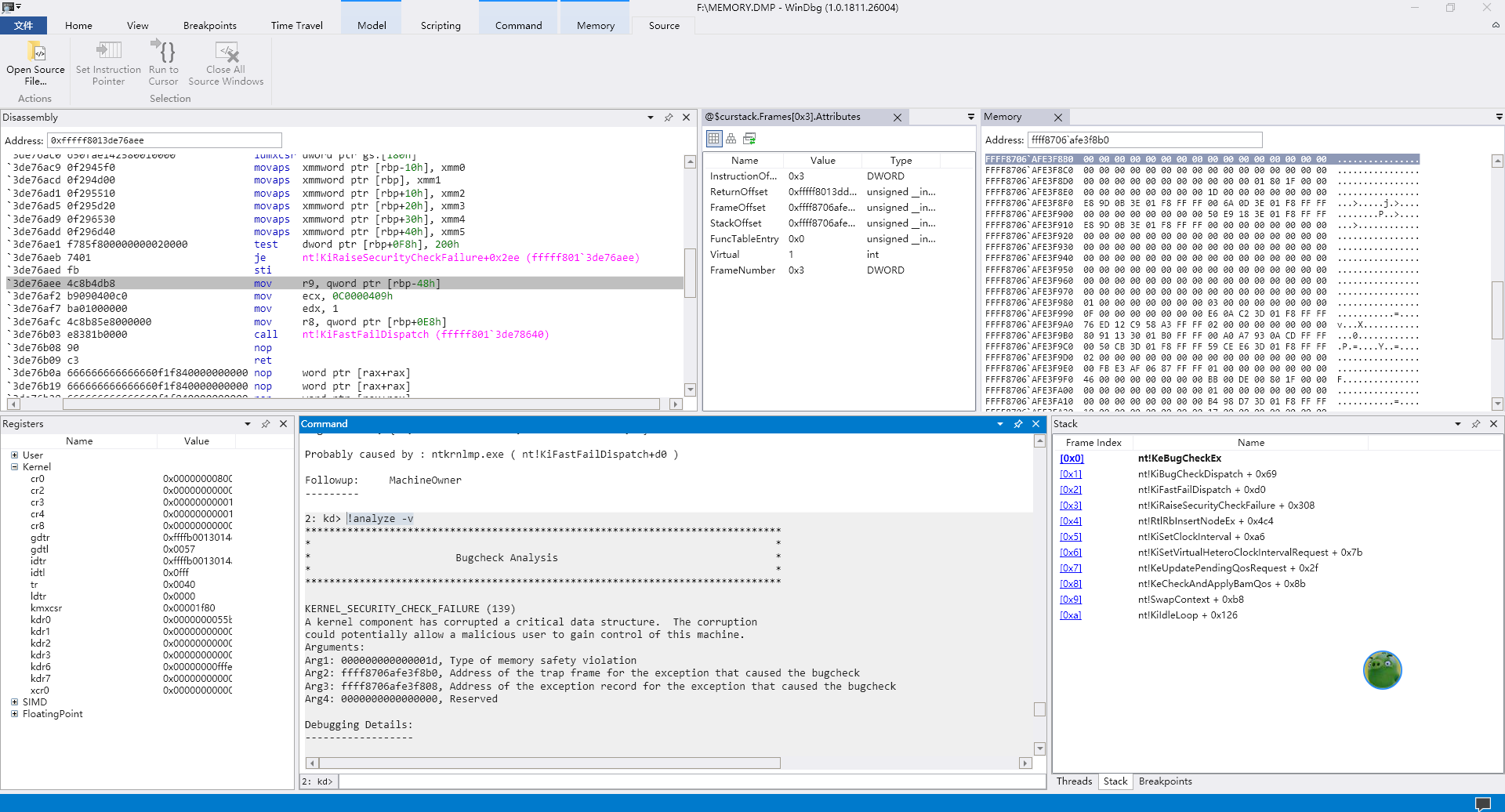This screenshot has height=812, width=1505.
Task: Click the Open Source File icon
Action: click(x=36, y=52)
